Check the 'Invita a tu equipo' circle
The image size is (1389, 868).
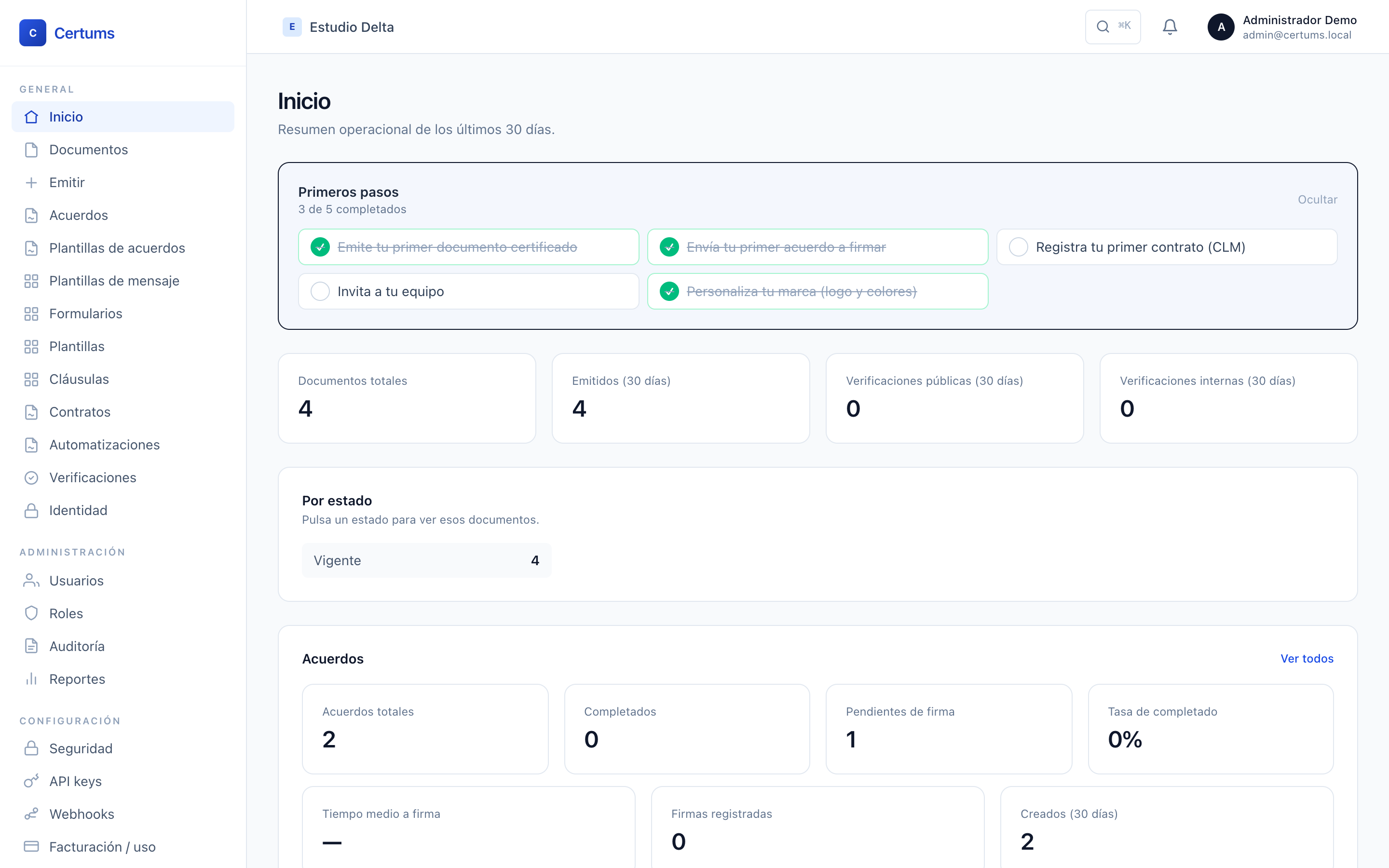[320, 291]
